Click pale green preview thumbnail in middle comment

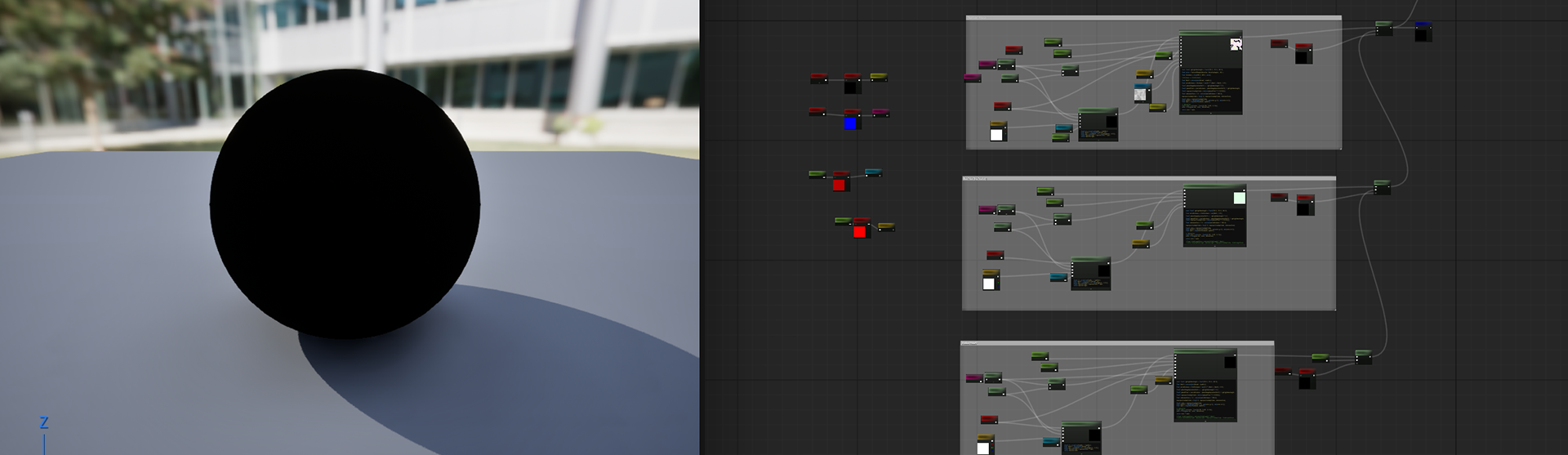pyautogui.click(x=1239, y=198)
